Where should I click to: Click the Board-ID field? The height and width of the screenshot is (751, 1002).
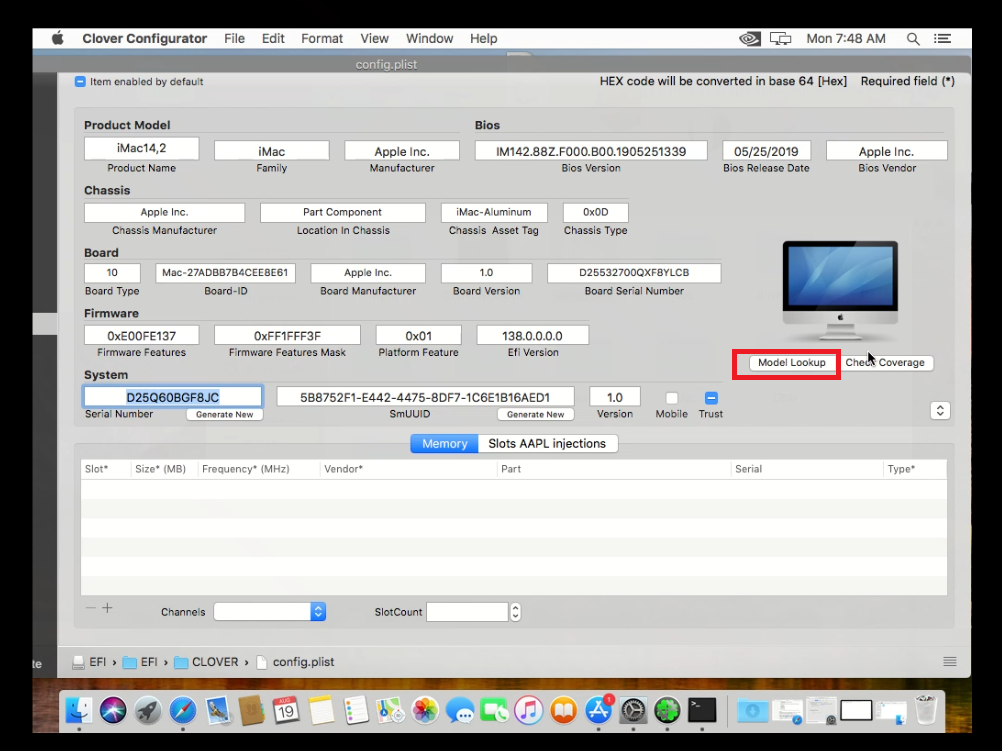pyautogui.click(x=225, y=272)
